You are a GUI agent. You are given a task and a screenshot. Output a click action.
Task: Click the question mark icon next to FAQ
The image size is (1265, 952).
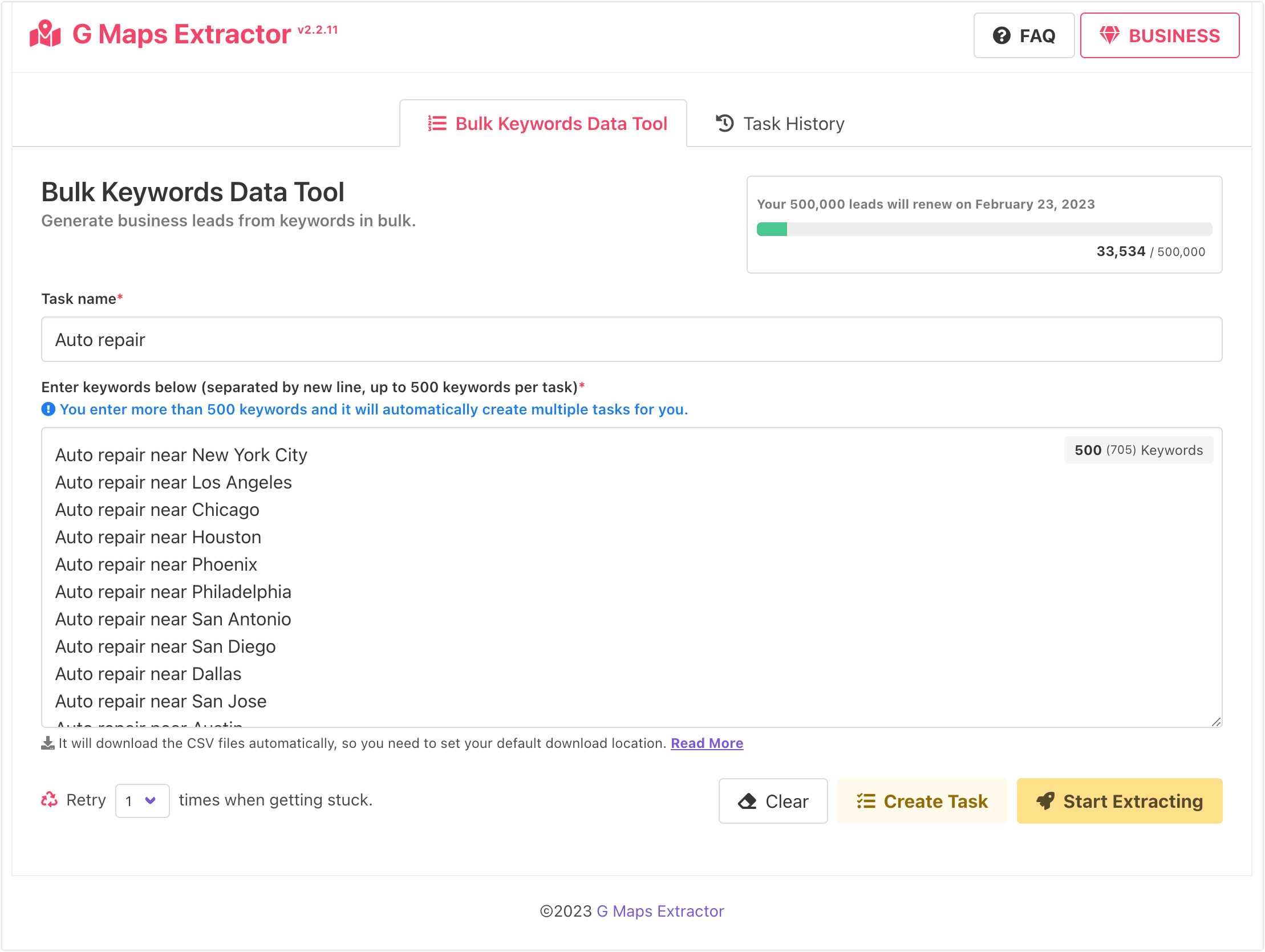(x=1002, y=35)
